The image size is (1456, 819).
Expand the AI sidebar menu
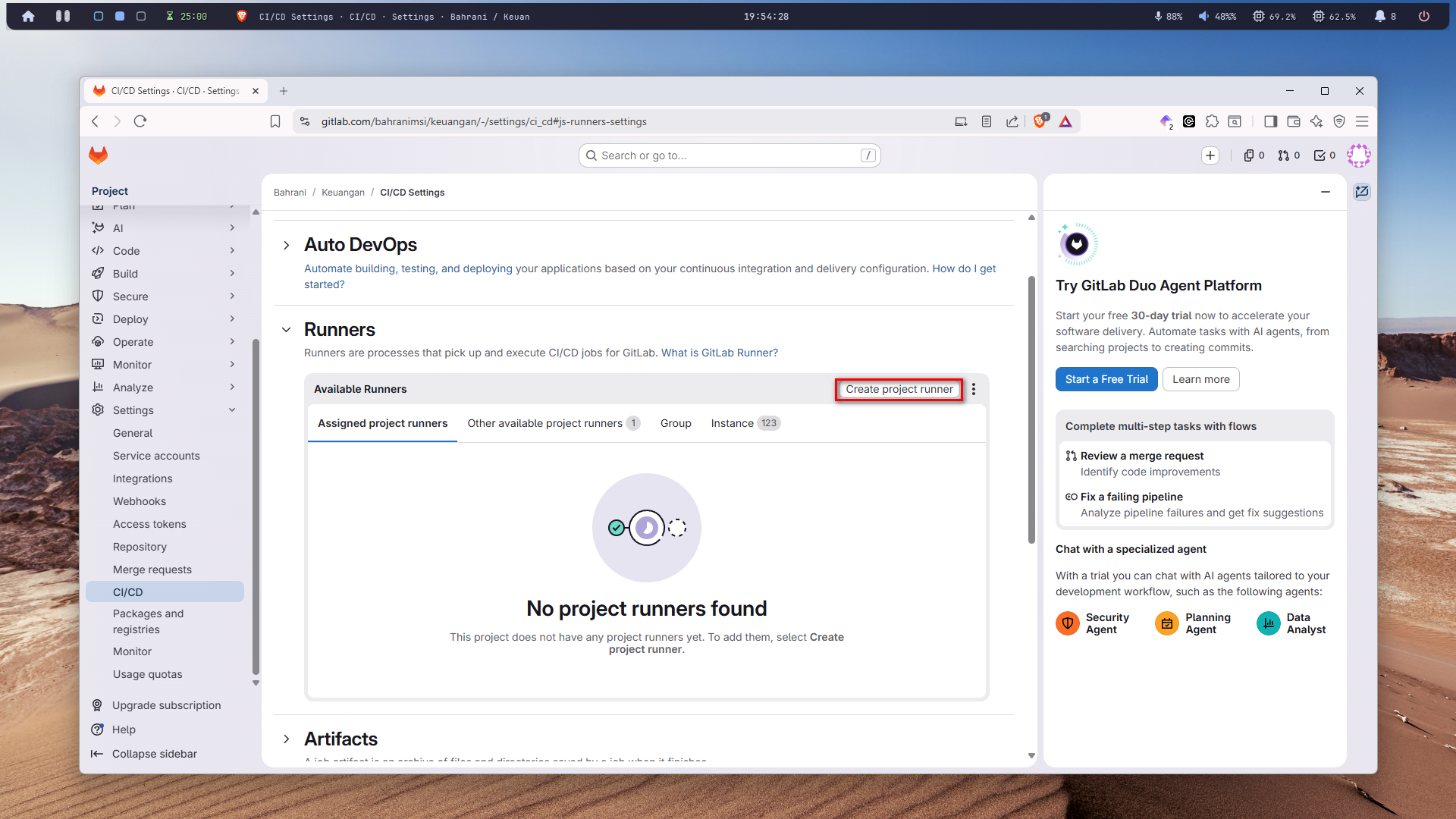click(165, 228)
